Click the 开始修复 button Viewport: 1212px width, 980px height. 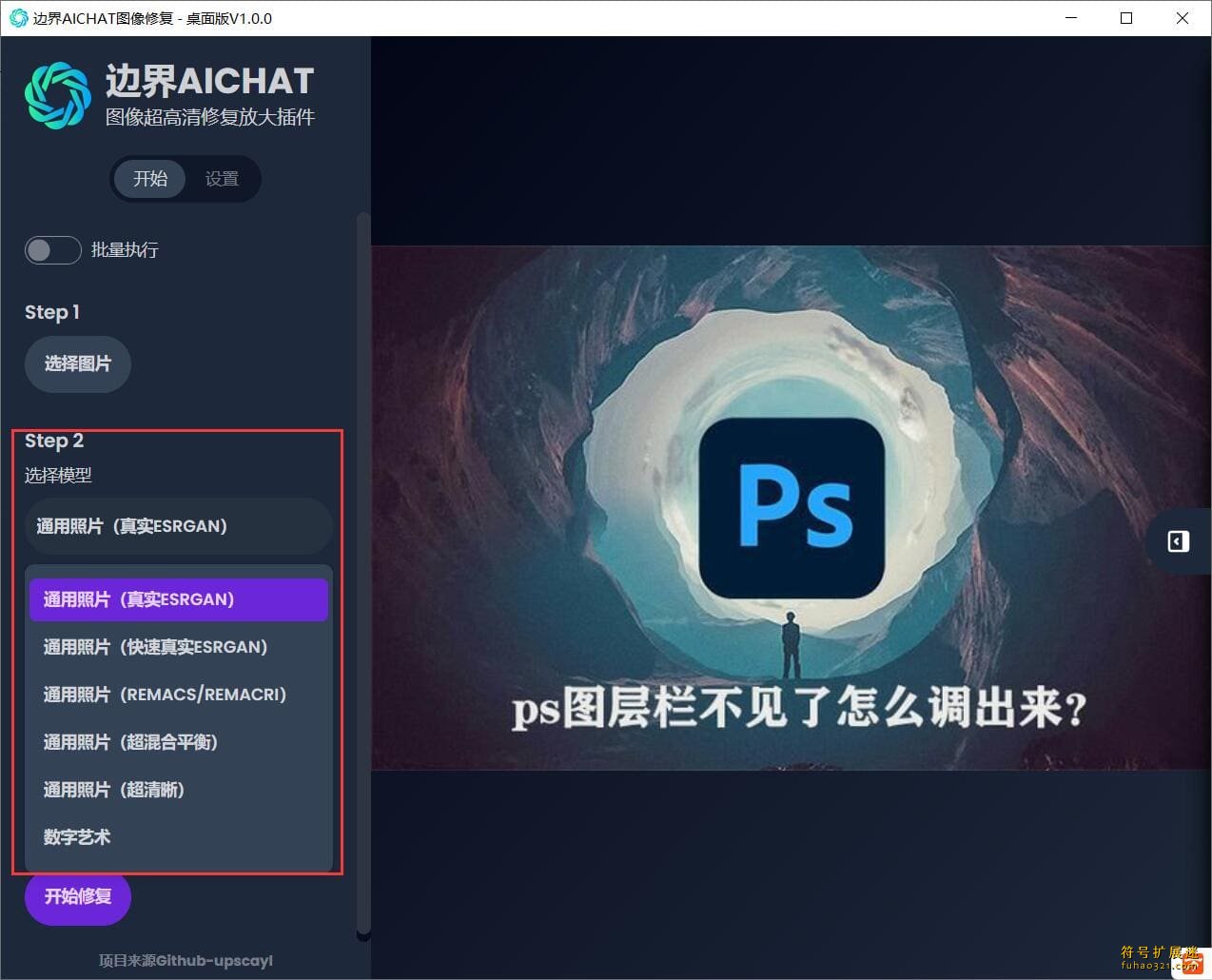pos(78,896)
